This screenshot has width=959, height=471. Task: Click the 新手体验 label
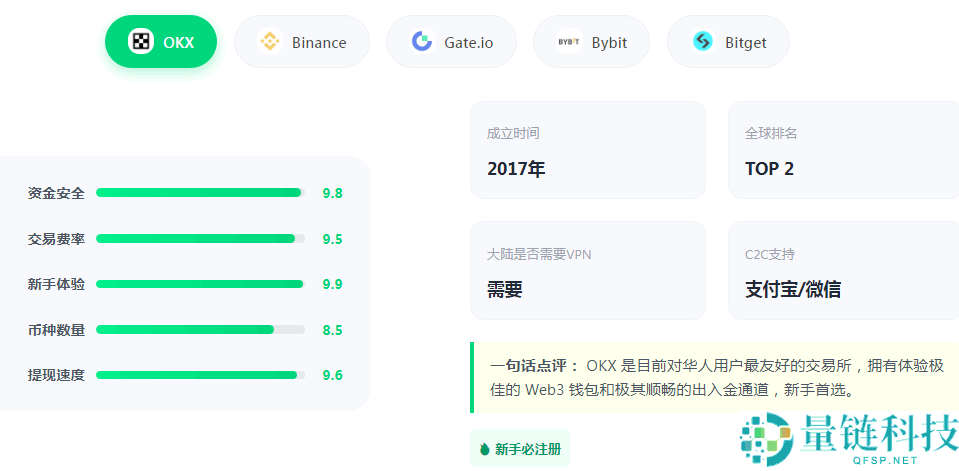[x=56, y=284]
